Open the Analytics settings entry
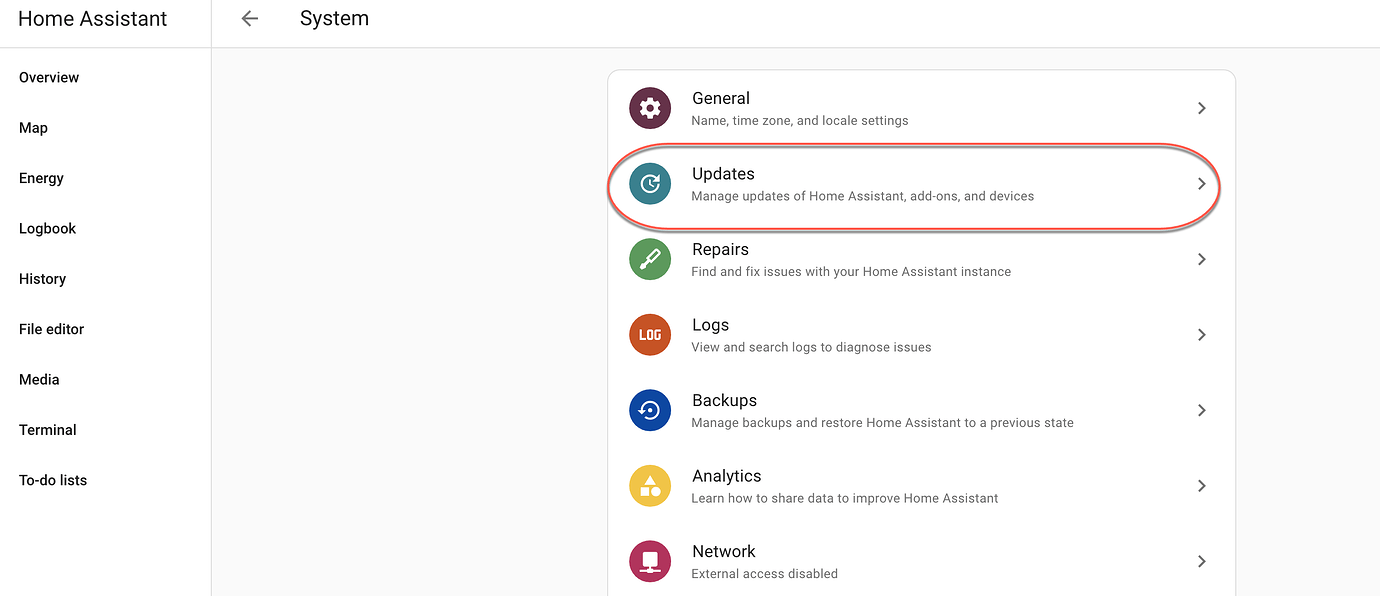Screen dimensions: 1380x596 (x=844, y=486)
